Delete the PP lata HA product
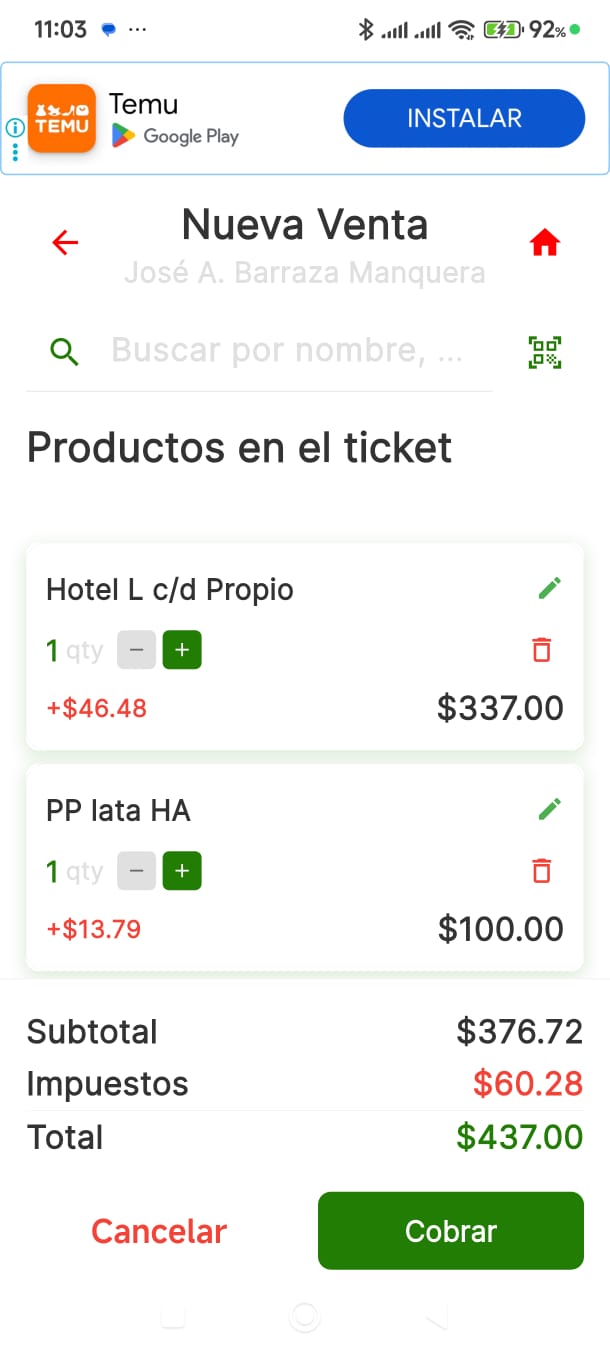This screenshot has width=610, height=1356. click(x=541, y=871)
